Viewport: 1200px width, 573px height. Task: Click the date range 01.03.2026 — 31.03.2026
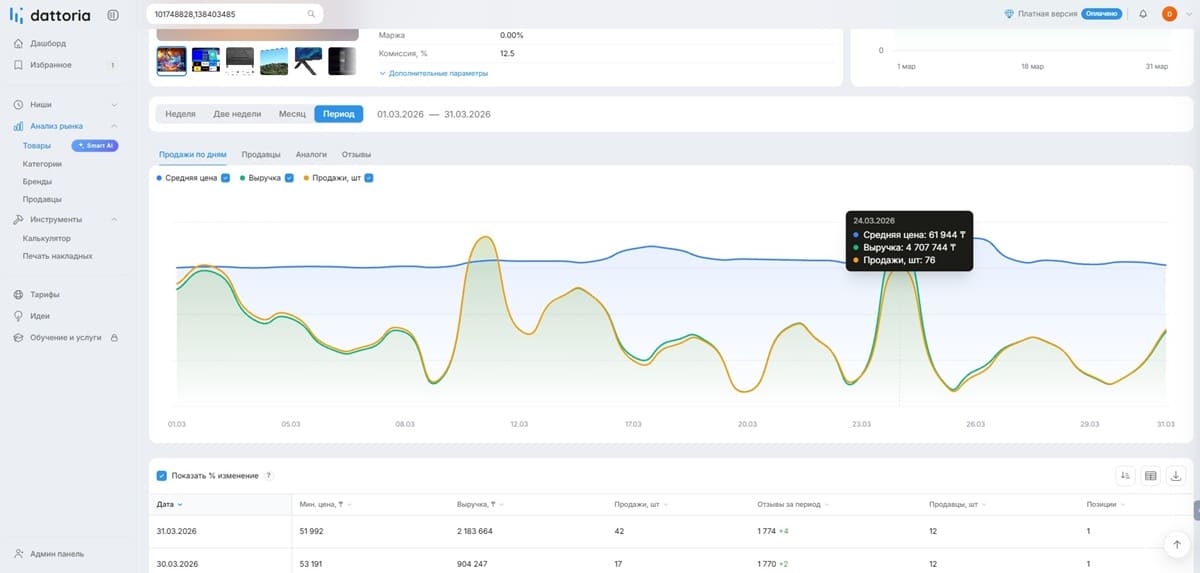click(x=434, y=114)
